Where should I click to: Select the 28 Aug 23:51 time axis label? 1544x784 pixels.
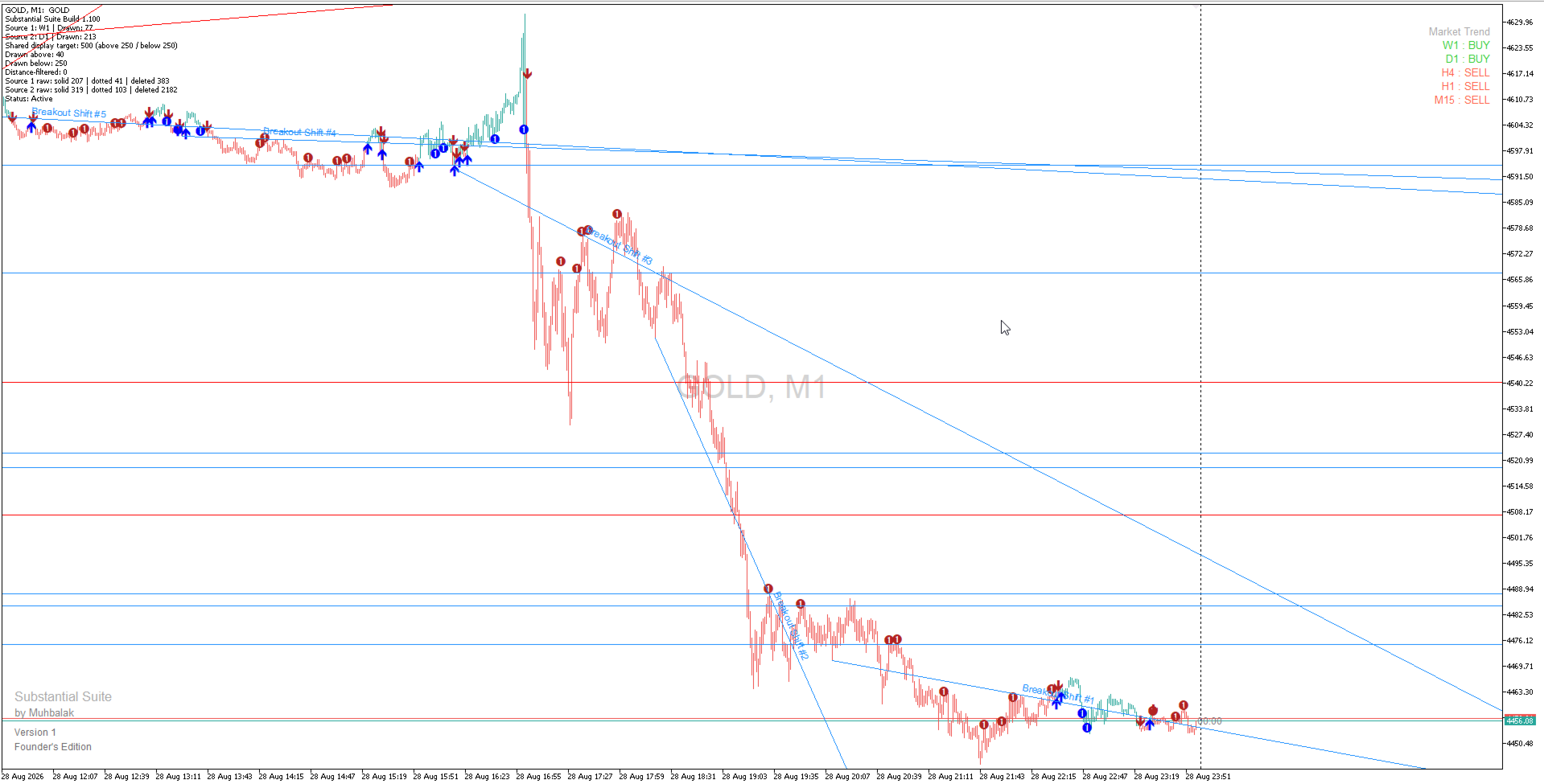click(1208, 777)
